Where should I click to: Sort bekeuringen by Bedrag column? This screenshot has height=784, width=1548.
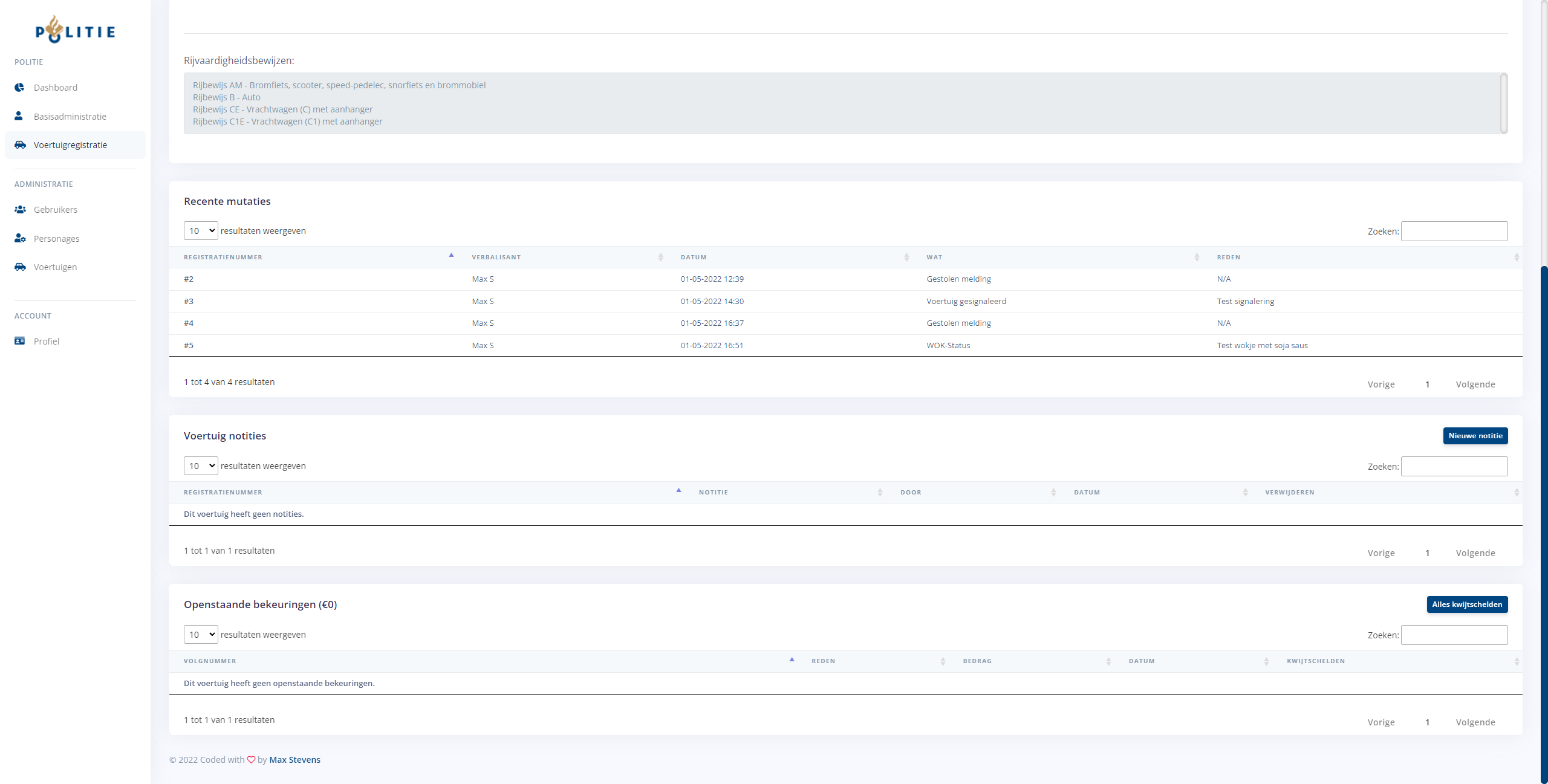[x=977, y=661]
